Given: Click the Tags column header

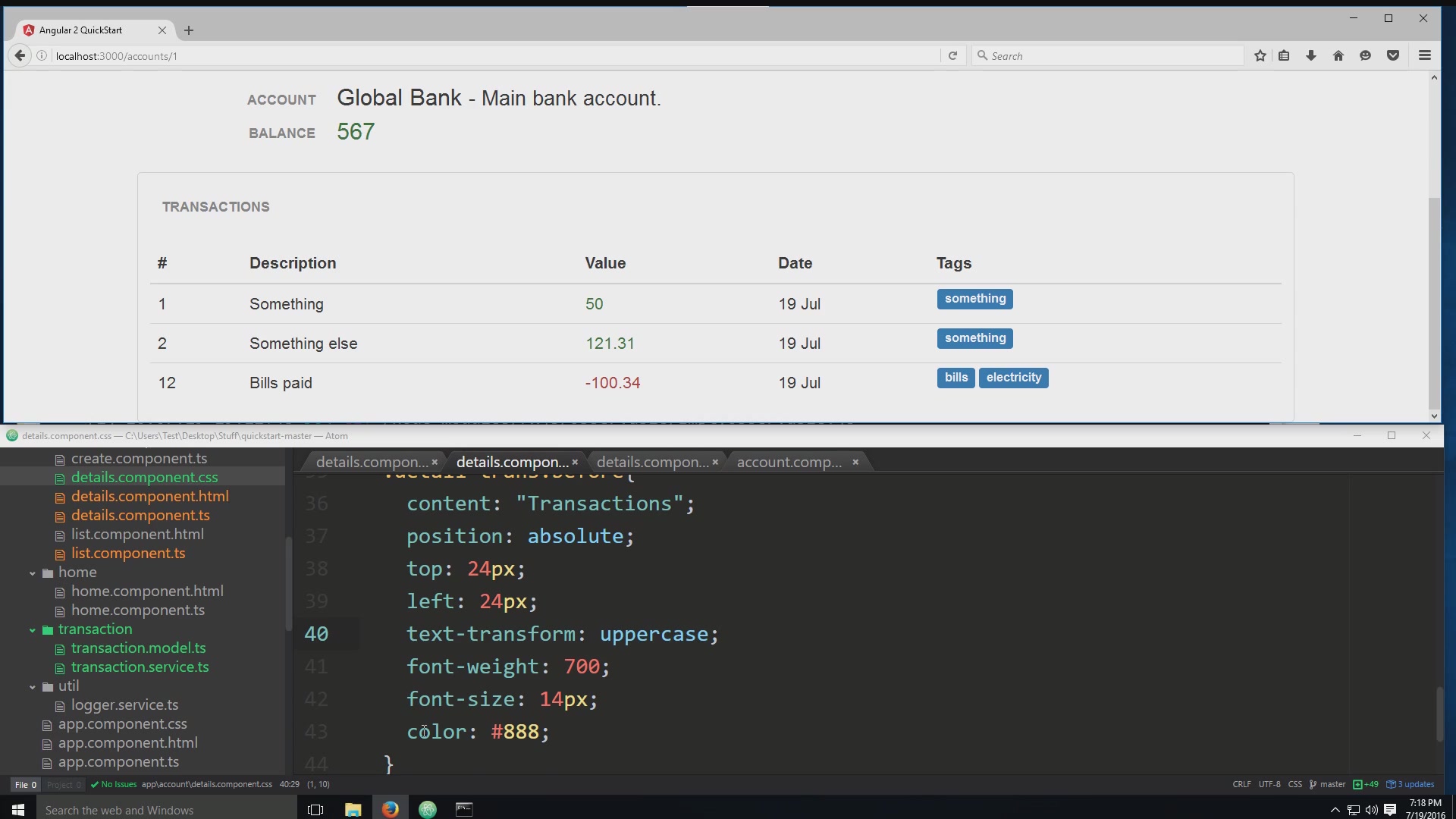Looking at the screenshot, I should coord(953,263).
